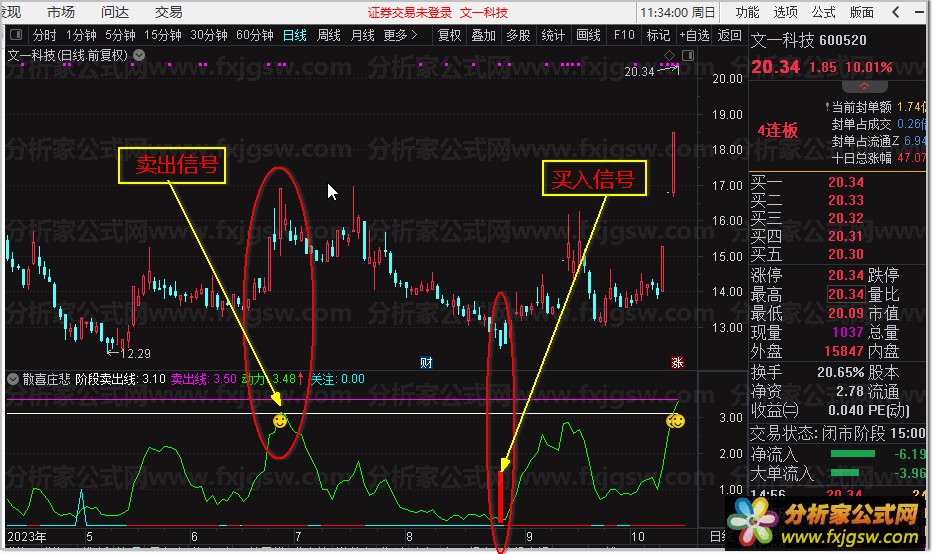This screenshot has width=935, height=554.
Task: Click the red collapse arrow under price
Action: (864, 86)
